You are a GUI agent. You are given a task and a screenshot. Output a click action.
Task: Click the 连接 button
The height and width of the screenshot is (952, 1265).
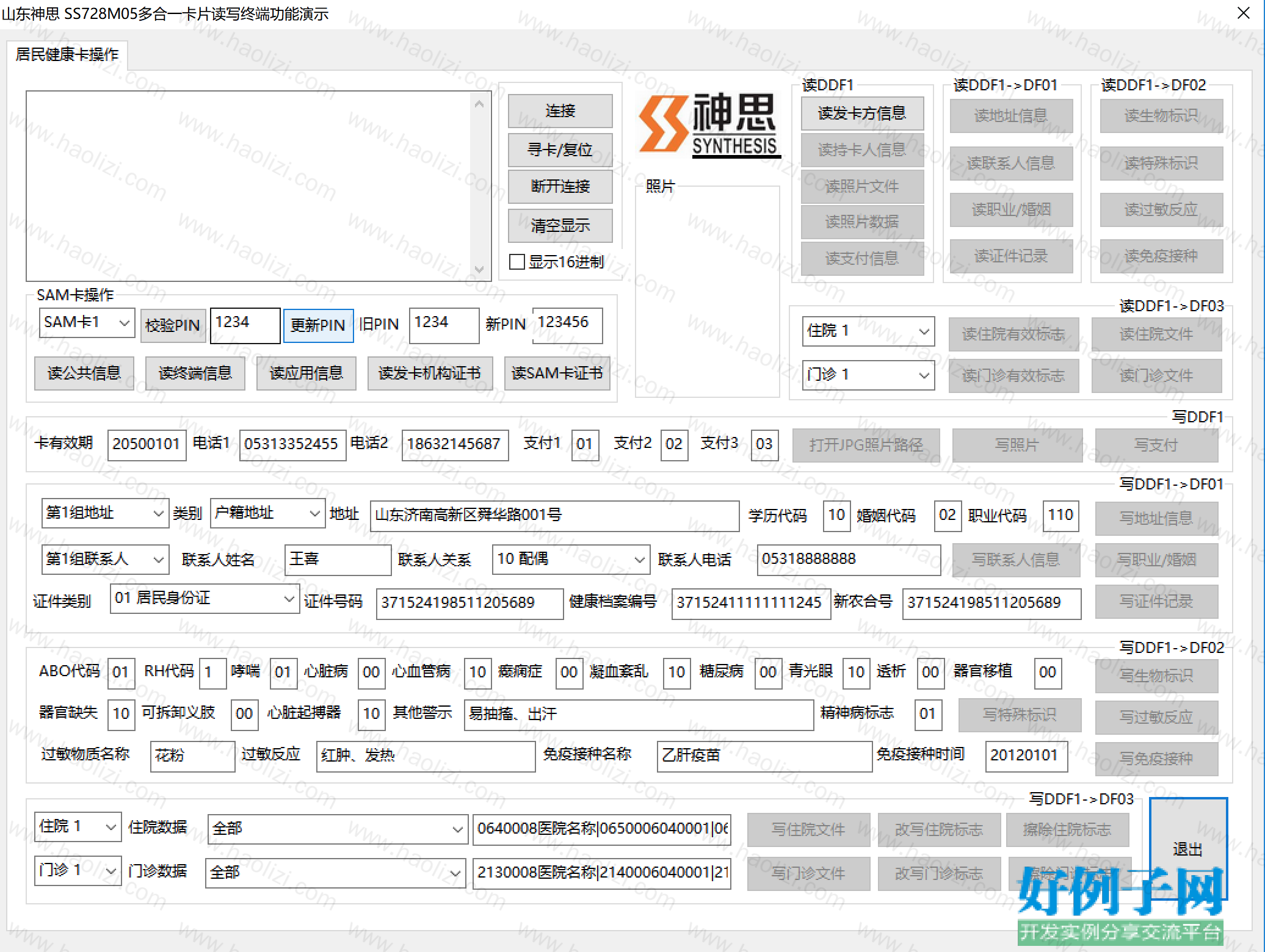pos(560,111)
